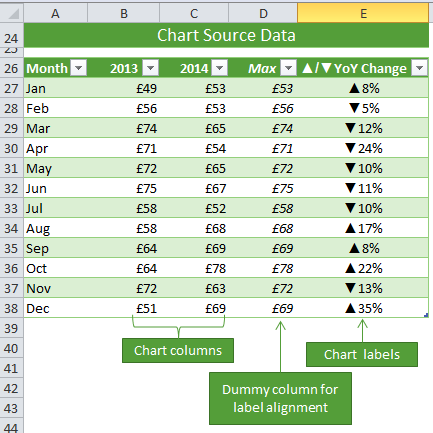Open the YoY Change filter dropdown
The image size is (433, 433).
[420, 68]
